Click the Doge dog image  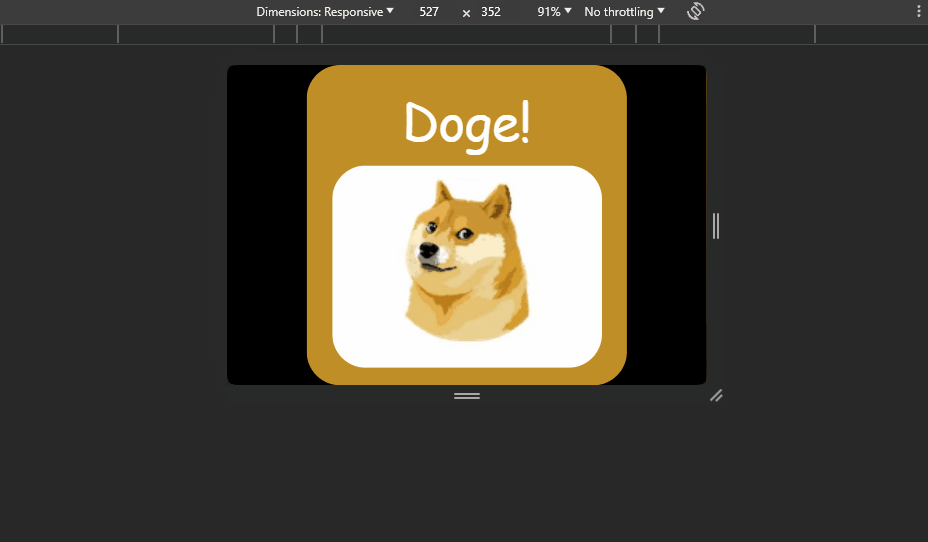(x=467, y=261)
